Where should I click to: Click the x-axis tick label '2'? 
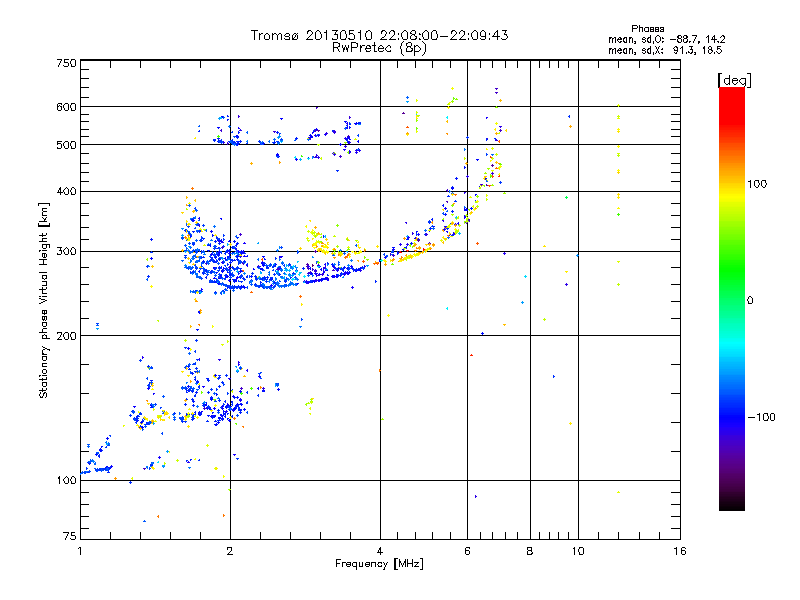(230, 551)
